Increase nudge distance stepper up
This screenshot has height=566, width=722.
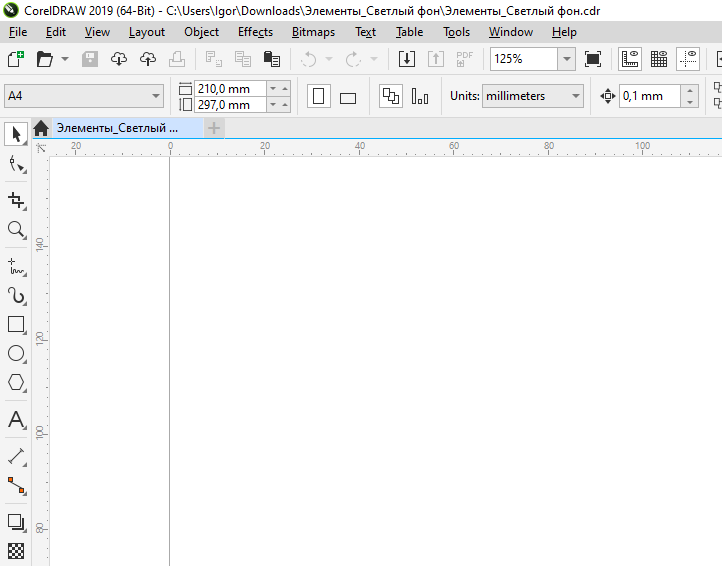coord(690,90)
